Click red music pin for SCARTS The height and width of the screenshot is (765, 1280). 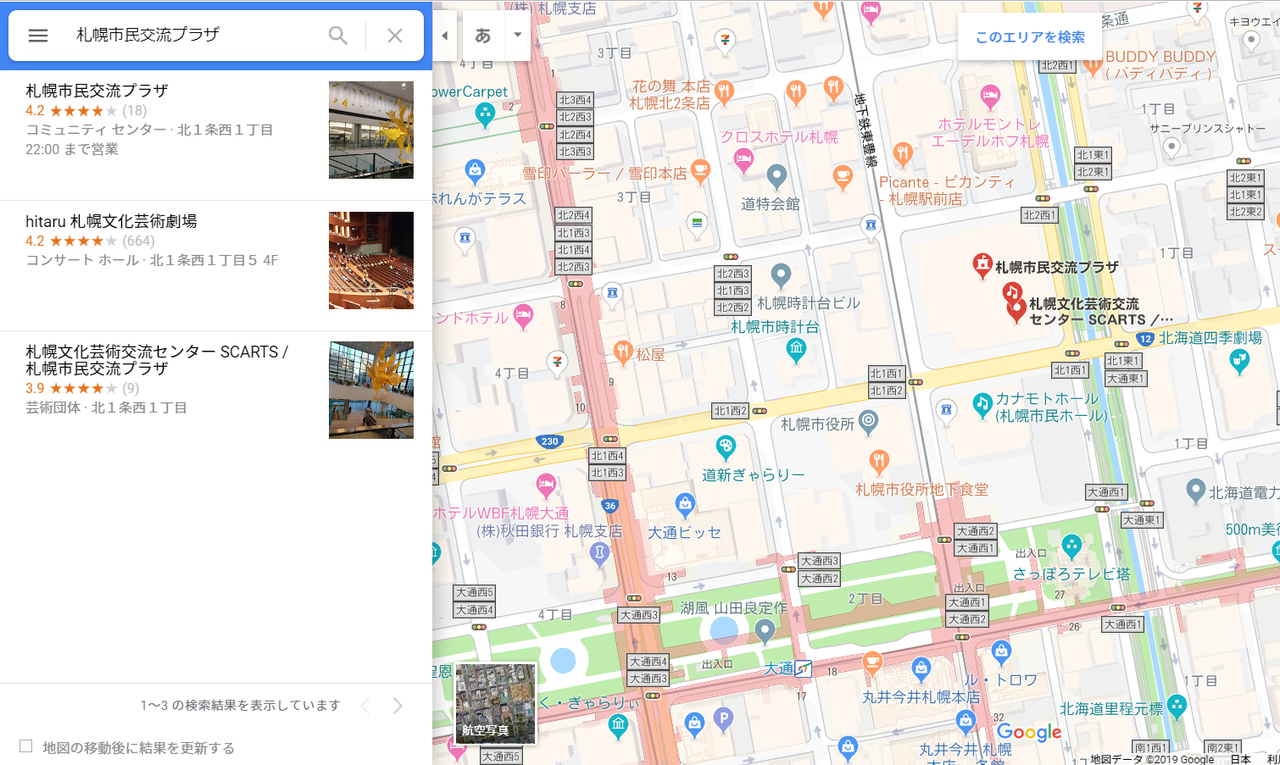click(x=1012, y=293)
